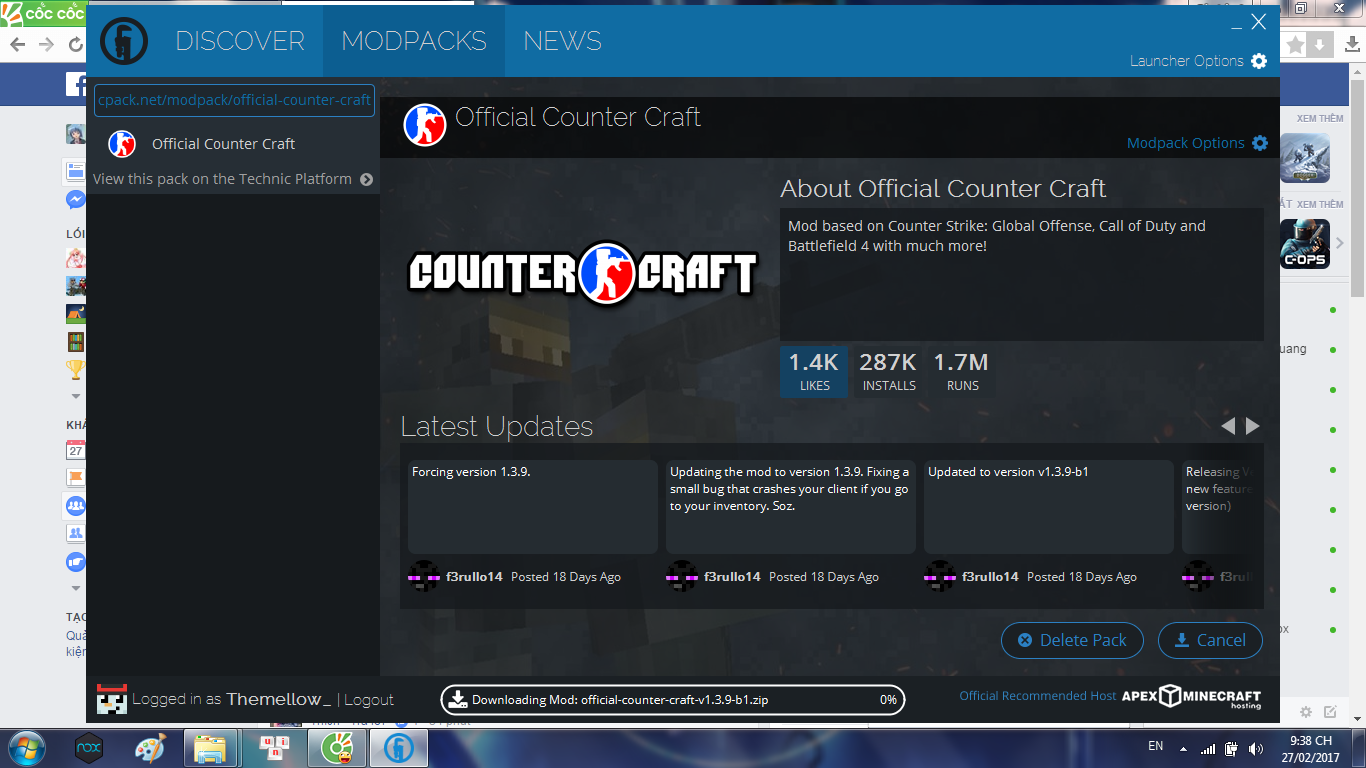Click the downloads arrow in the Coc Coc toolbar
1366x768 pixels.
click(1351, 45)
